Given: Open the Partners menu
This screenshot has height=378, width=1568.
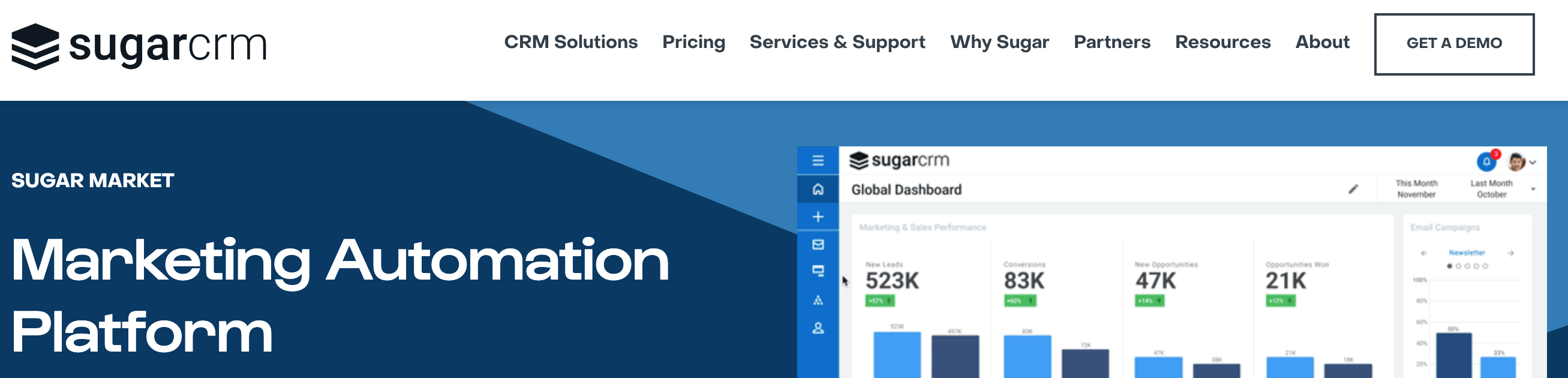Looking at the screenshot, I should pyautogui.click(x=1112, y=42).
